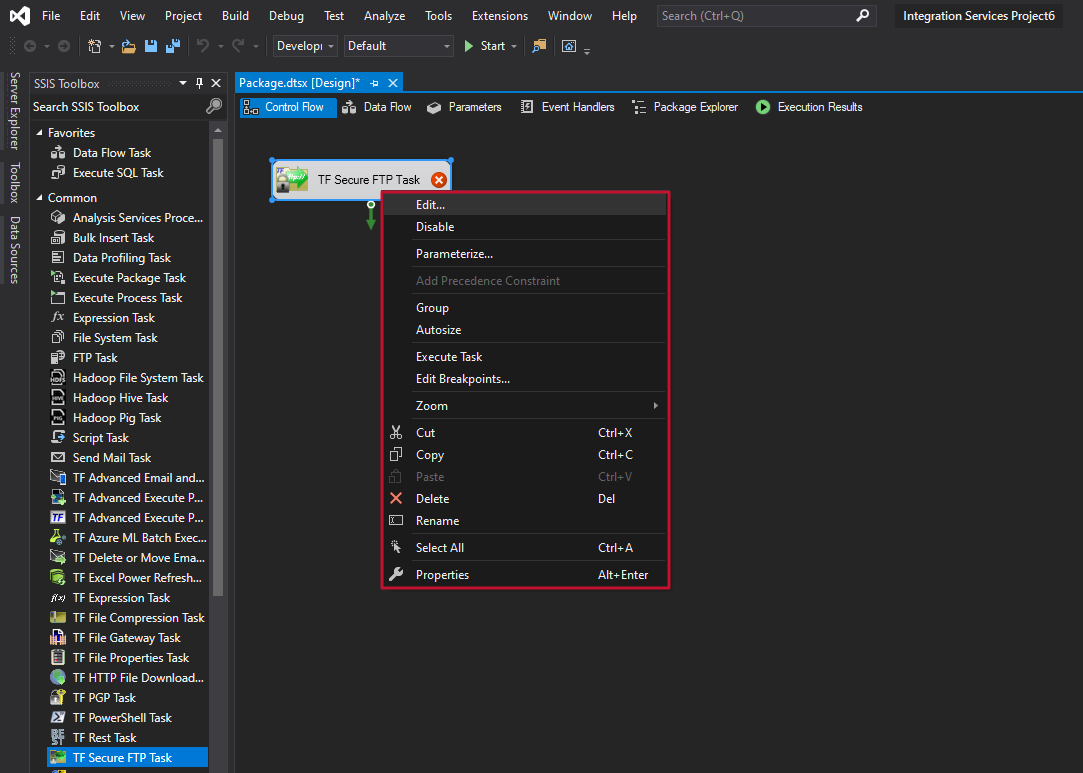Choose Edit... from the context menu
This screenshot has height=773, width=1083.
pyautogui.click(x=429, y=204)
